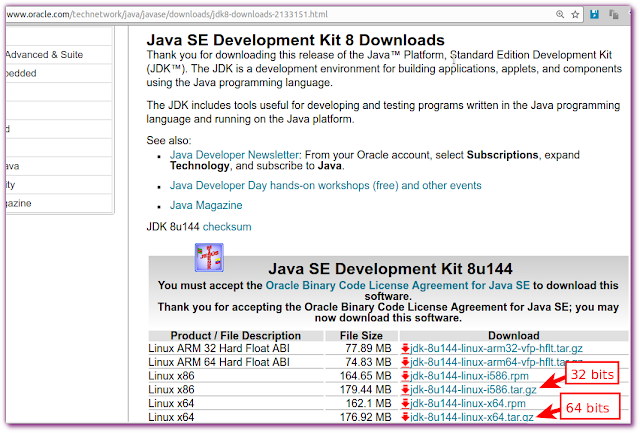Click the 'Product / File Description' column header
This screenshot has height=433, width=640.
click(x=236, y=335)
